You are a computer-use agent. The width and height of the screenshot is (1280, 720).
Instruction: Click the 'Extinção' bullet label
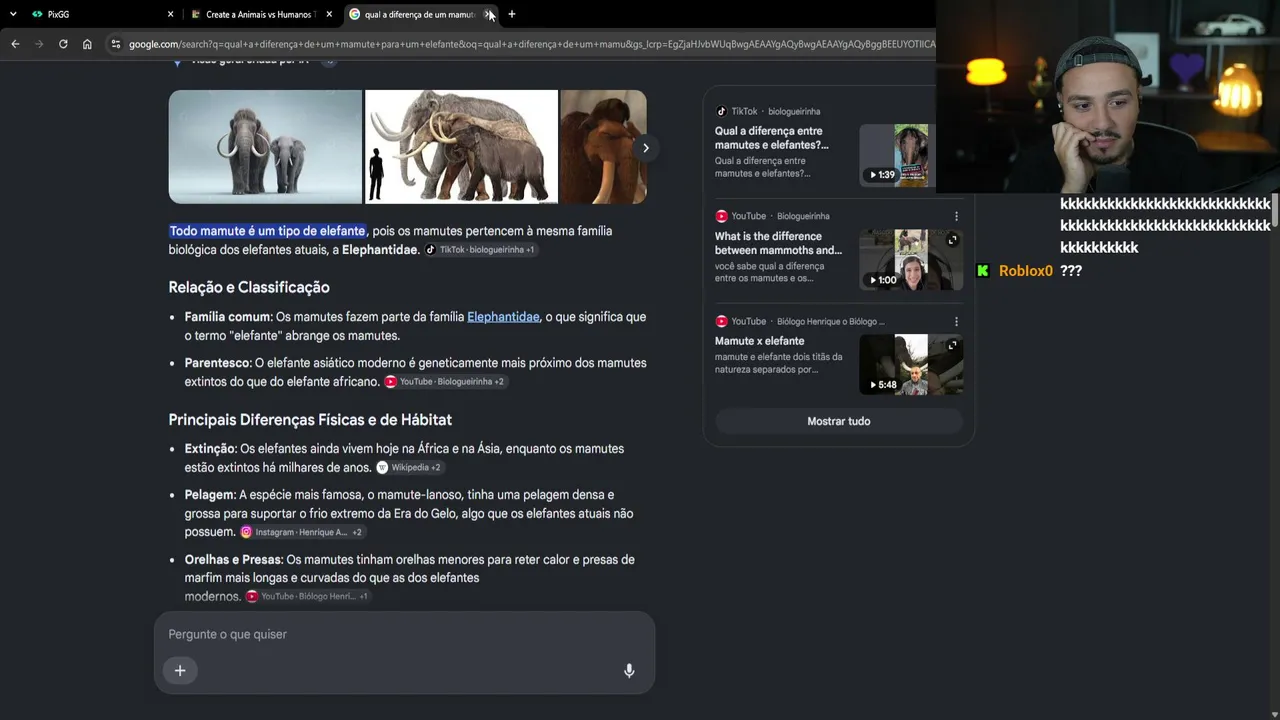coord(210,449)
